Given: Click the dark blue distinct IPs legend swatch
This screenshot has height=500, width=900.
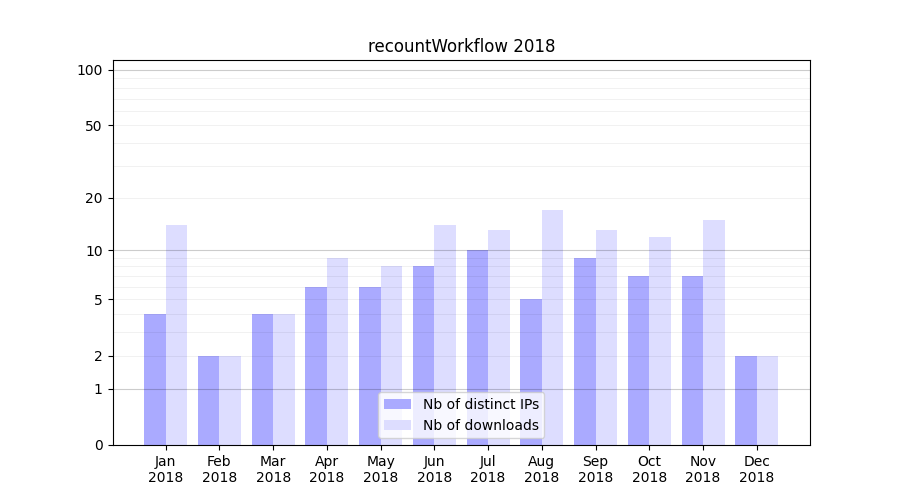Looking at the screenshot, I should pos(397,404).
